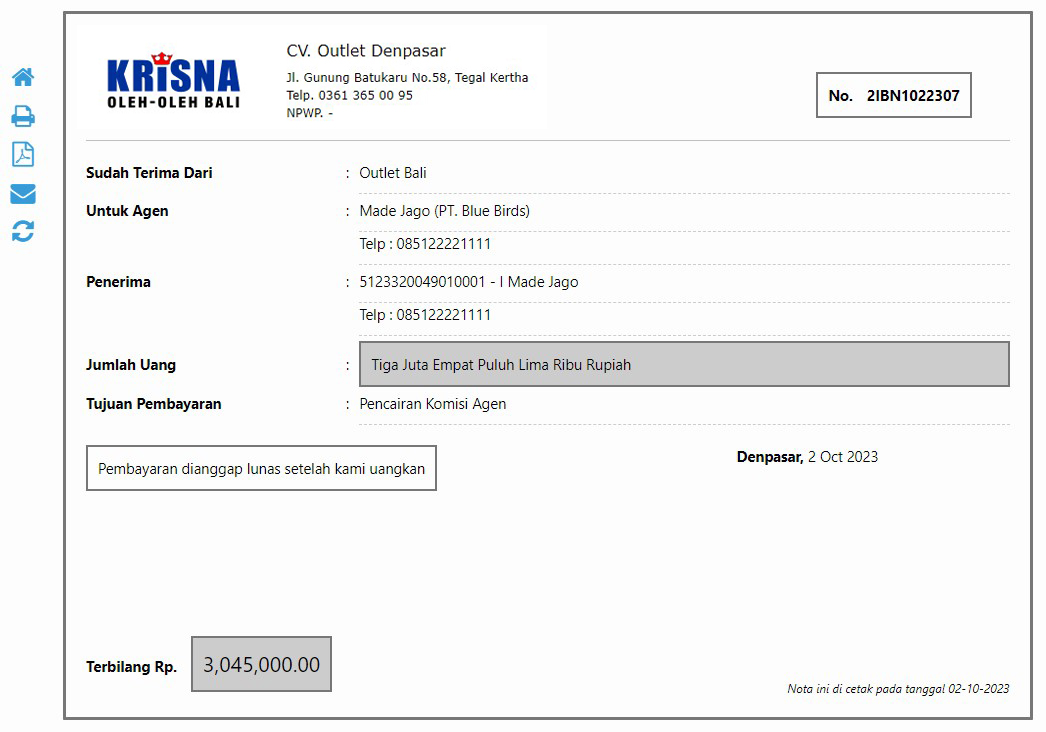Select receipt number 2IBN1022307 box
1046x732 pixels.
pyautogui.click(x=893, y=95)
